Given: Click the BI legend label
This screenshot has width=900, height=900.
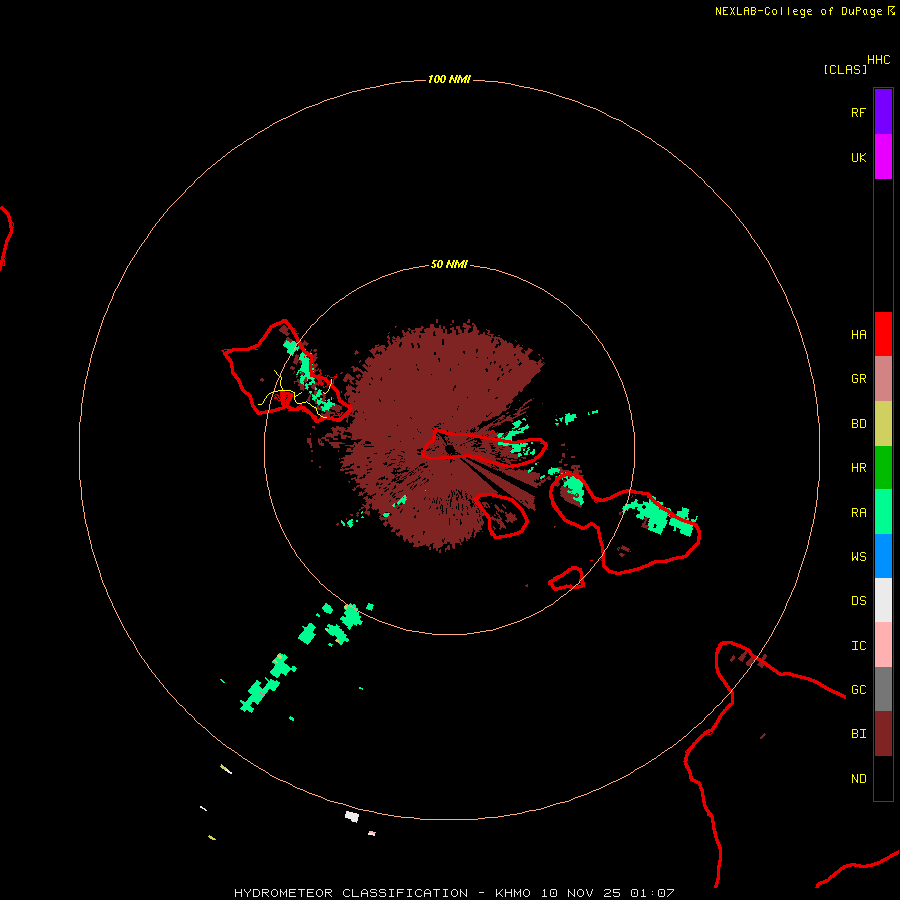Looking at the screenshot, I should 858,734.
